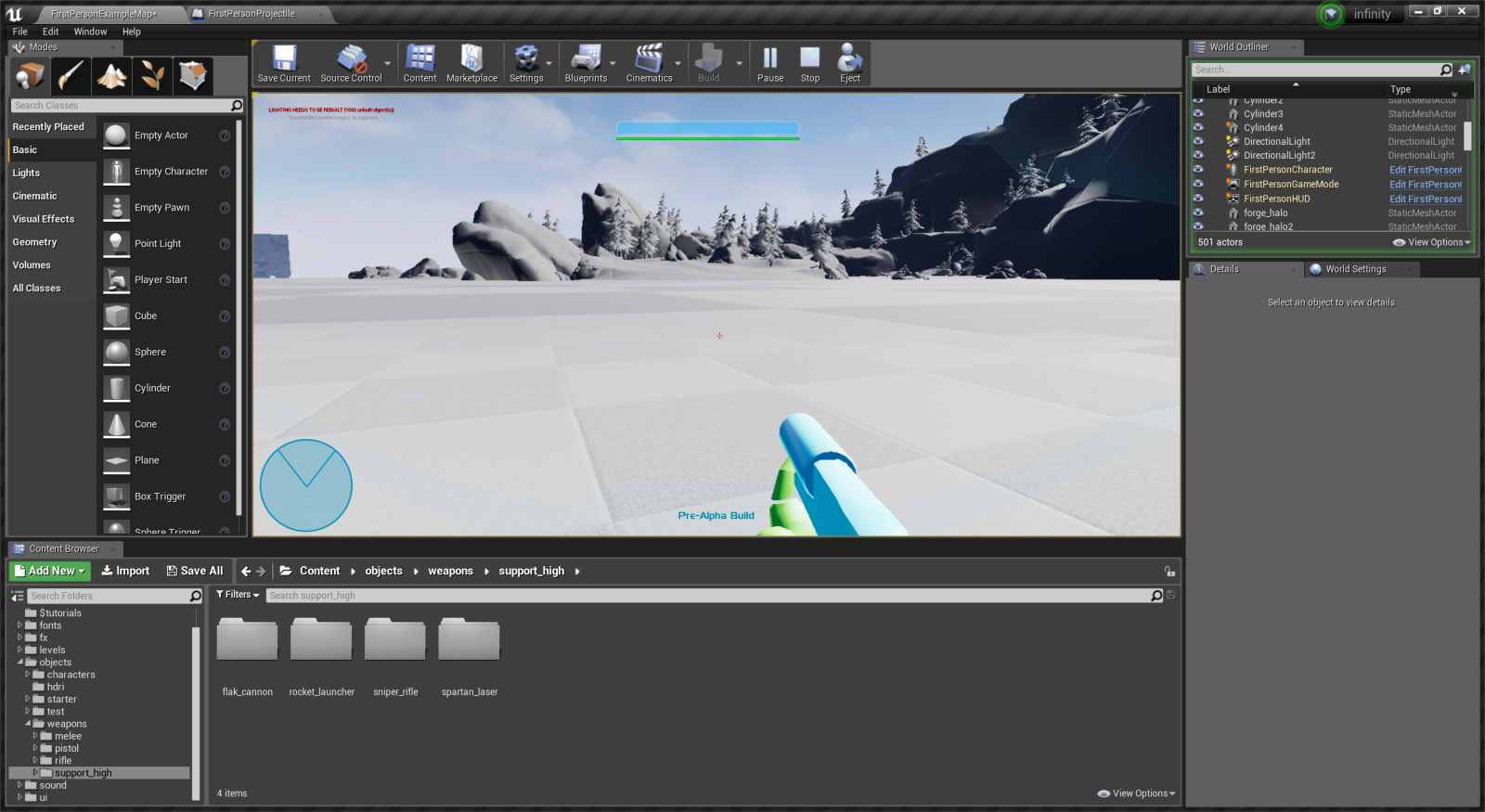The height and width of the screenshot is (812, 1485).
Task: Open the Marketplace toolbar icon
Action: [x=471, y=58]
